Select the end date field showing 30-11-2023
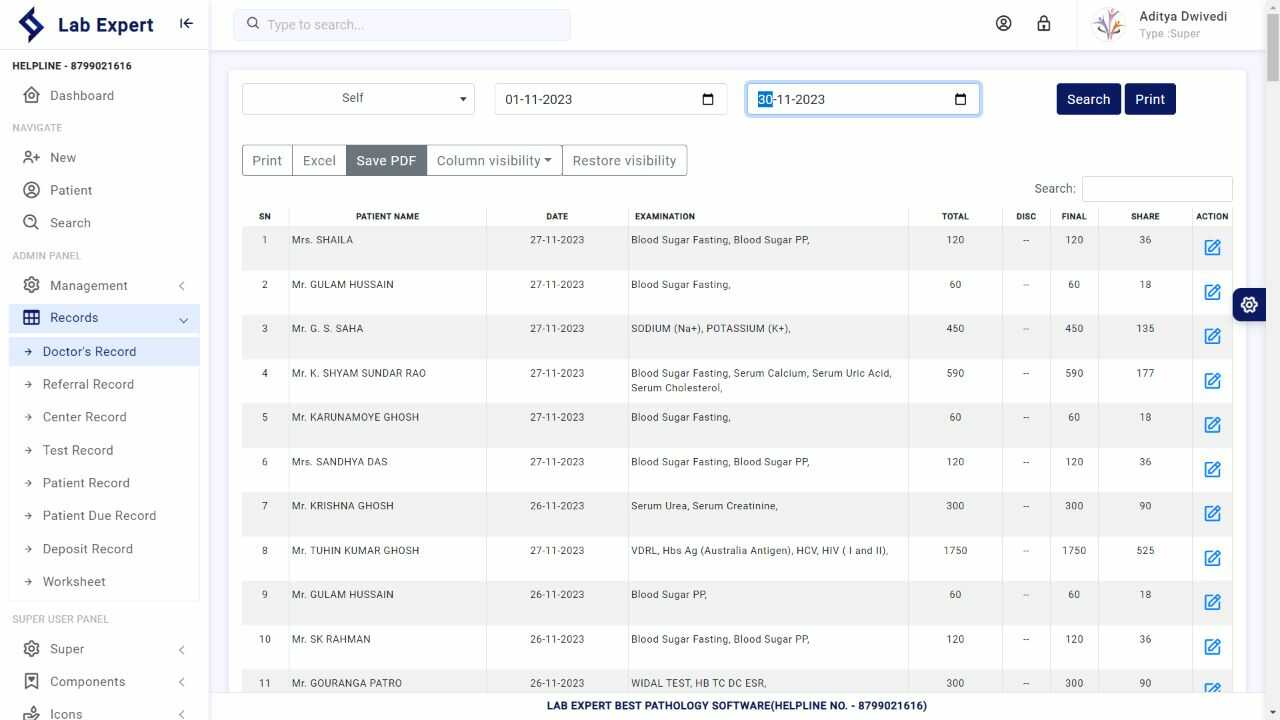This screenshot has width=1280, height=720. point(855,98)
